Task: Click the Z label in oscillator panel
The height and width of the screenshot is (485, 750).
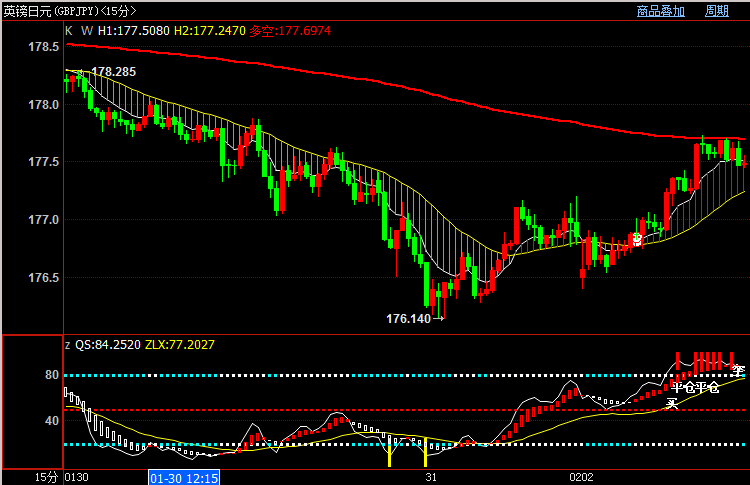Action: pos(68,344)
